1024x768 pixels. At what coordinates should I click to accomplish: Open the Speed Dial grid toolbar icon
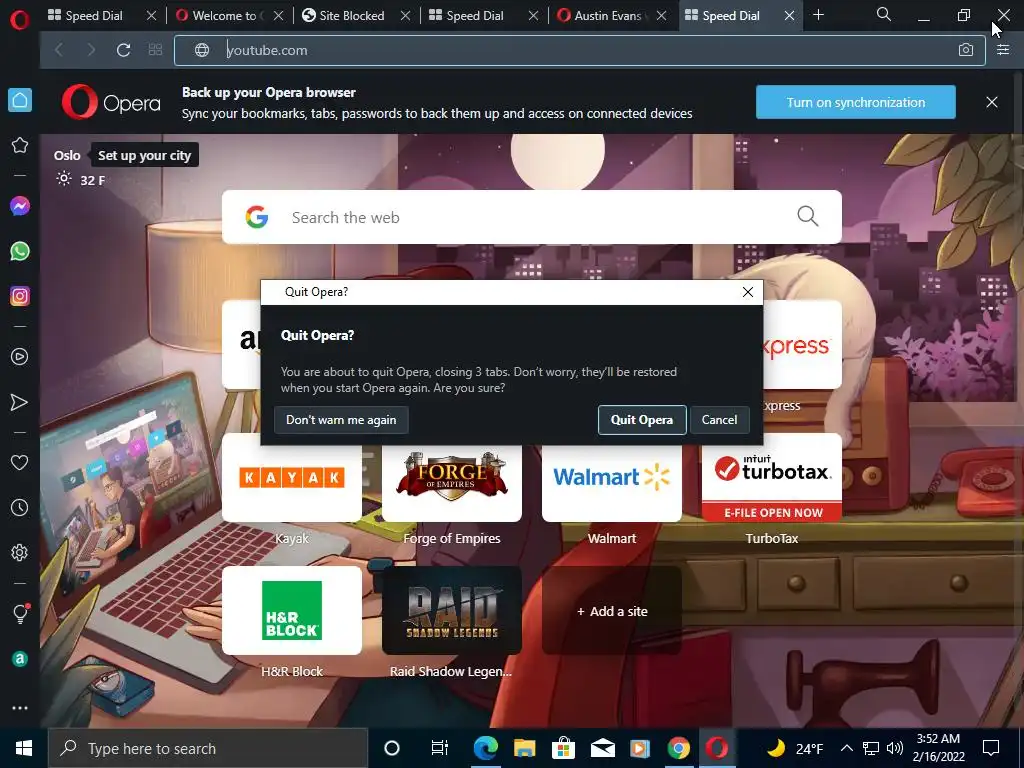coord(155,50)
